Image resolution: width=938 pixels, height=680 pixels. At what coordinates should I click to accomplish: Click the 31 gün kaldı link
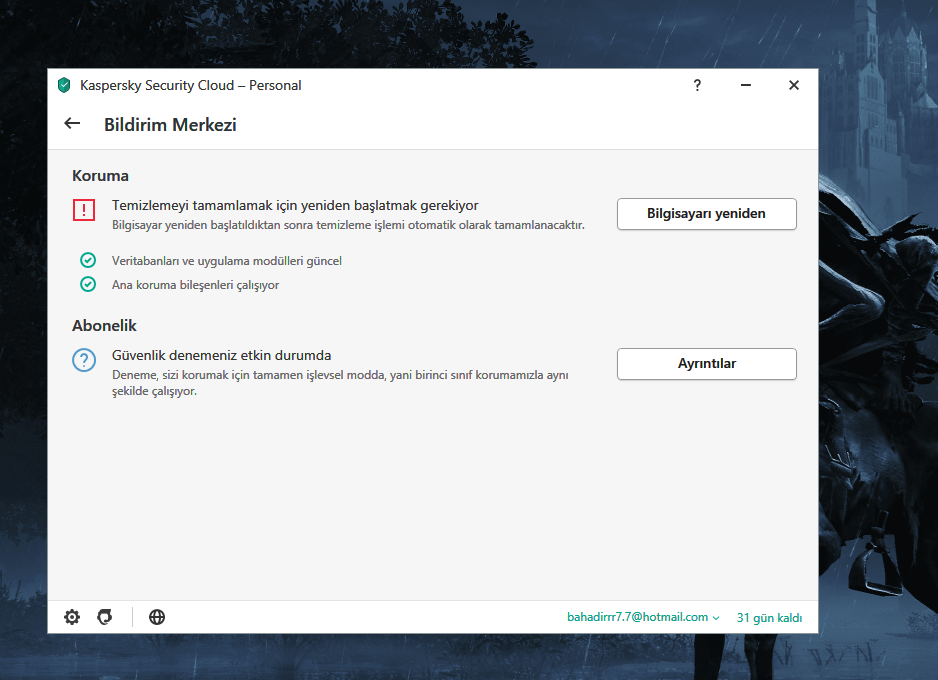coord(769,618)
